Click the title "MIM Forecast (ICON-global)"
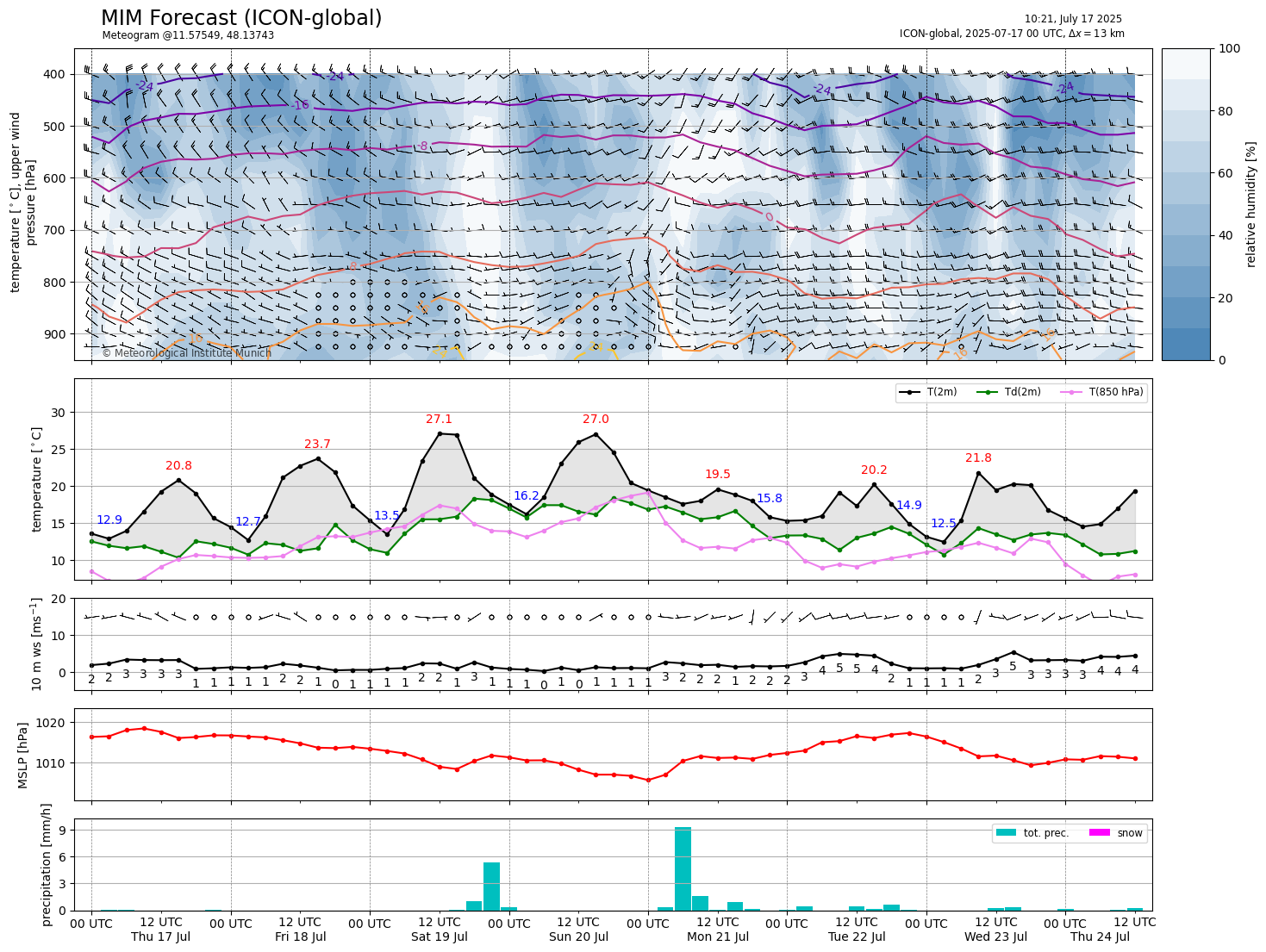 (x=241, y=18)
